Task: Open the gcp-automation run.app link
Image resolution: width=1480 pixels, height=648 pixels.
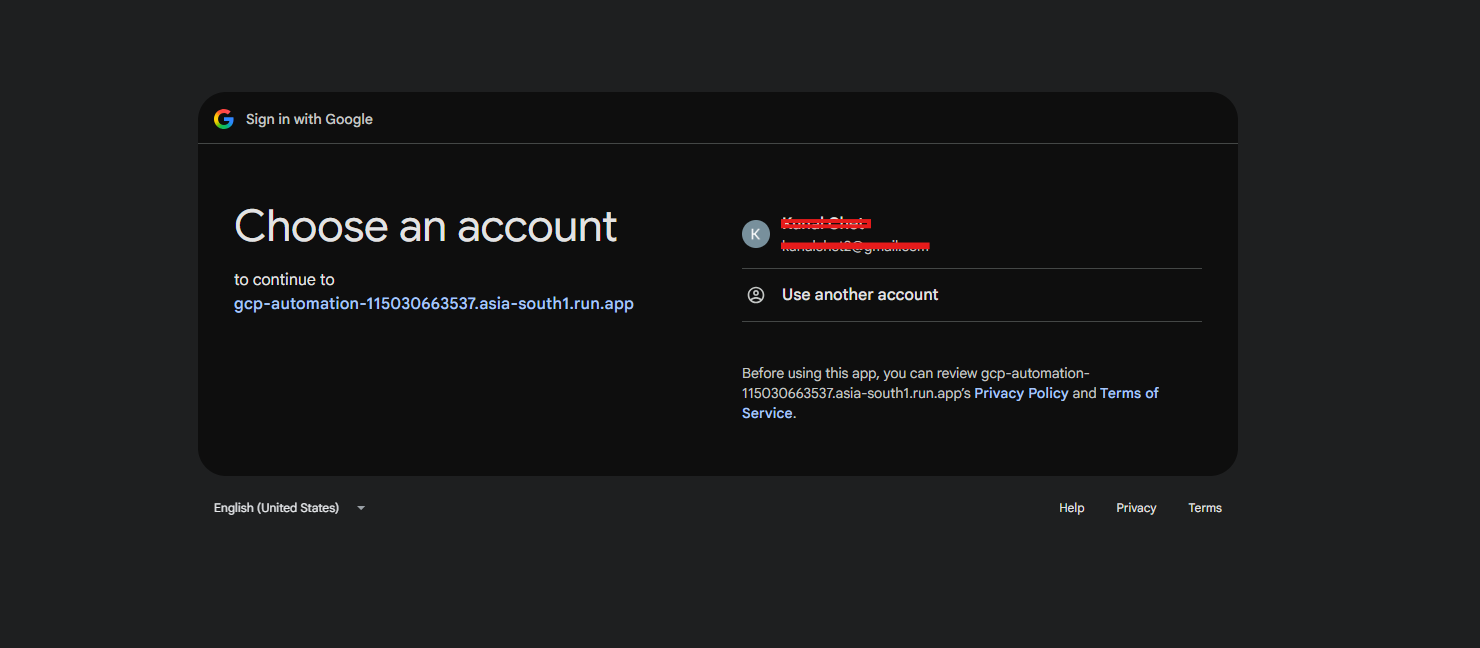Action: [434, 303]
